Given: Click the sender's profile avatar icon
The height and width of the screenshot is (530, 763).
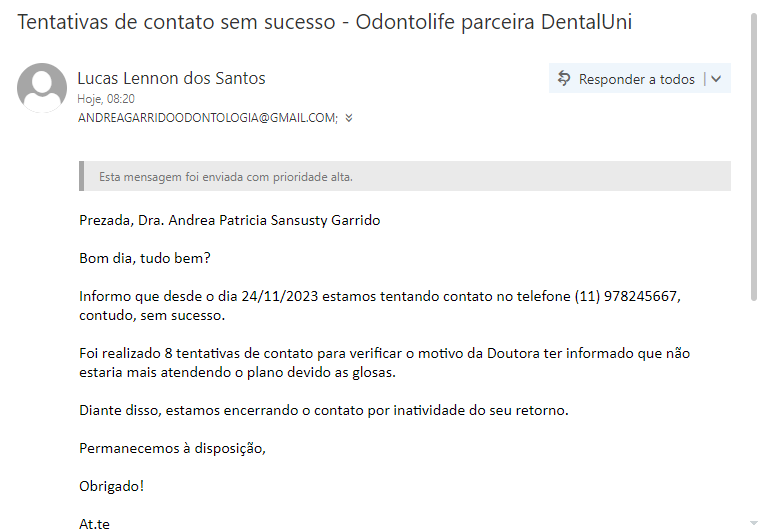Looking at the screenshot, I should (x=42, y=87).
